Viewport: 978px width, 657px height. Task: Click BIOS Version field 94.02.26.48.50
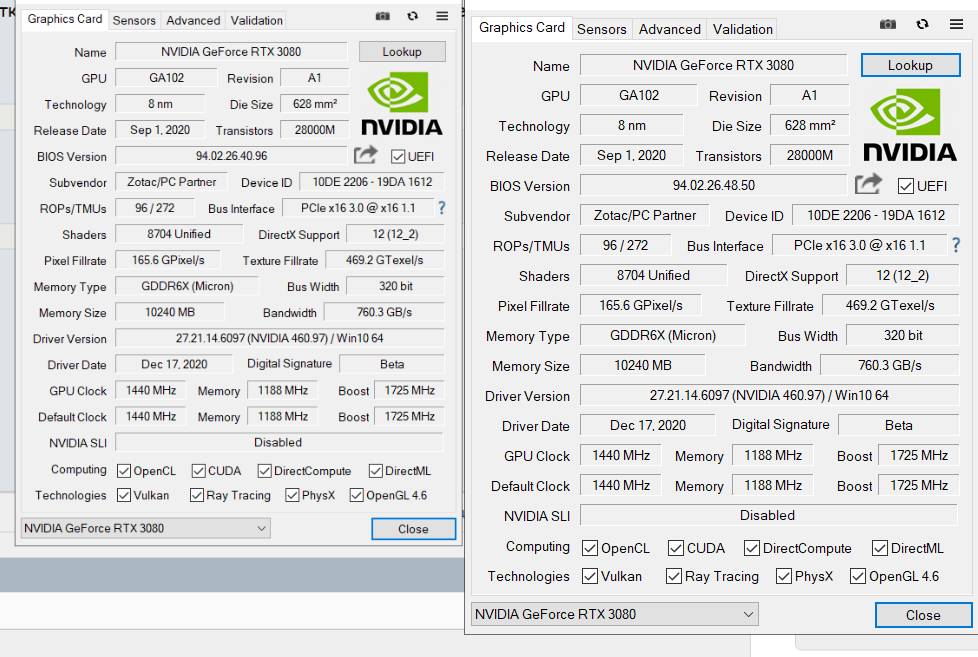[714, 185]
